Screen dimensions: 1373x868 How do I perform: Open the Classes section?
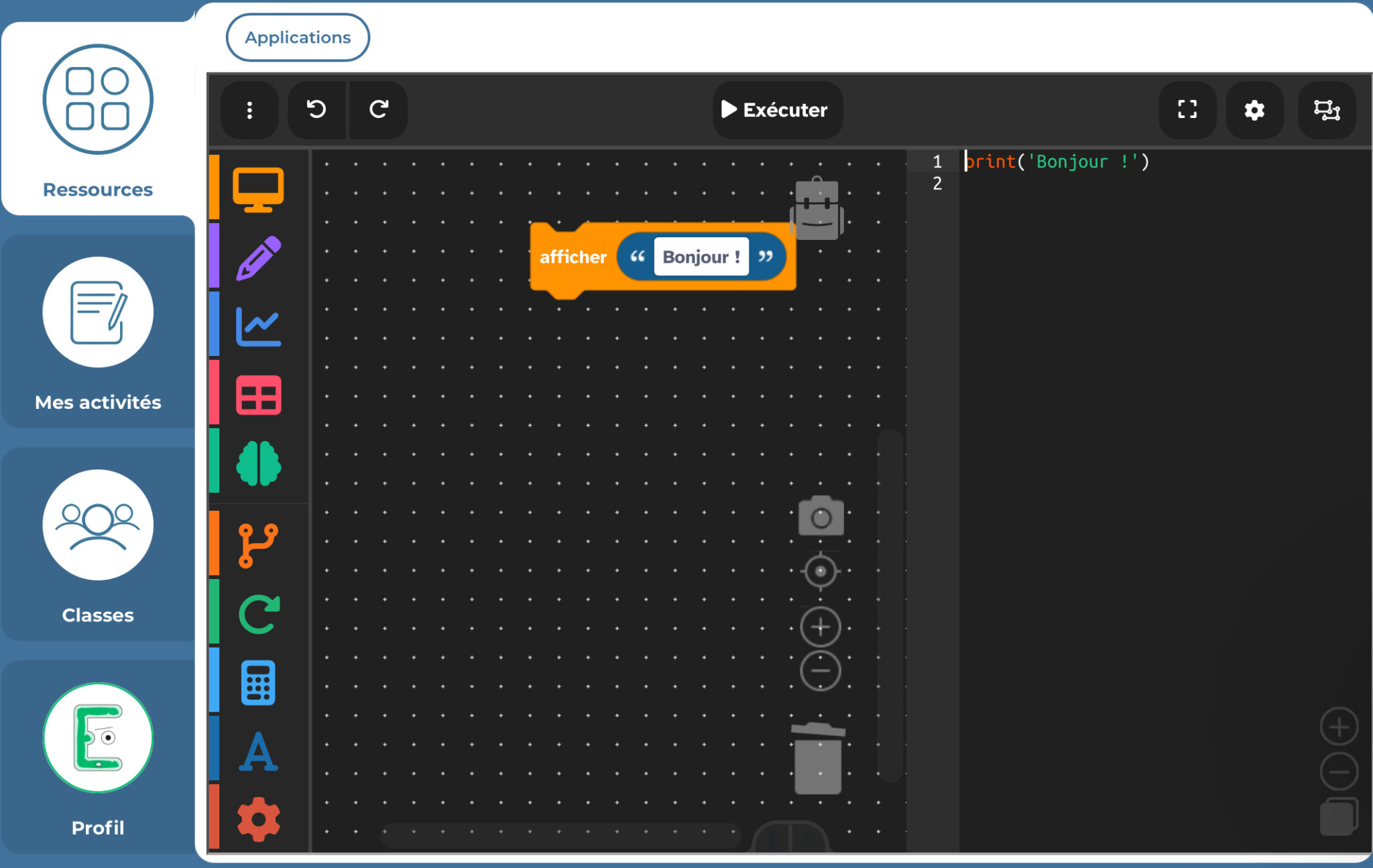point(98,544)
